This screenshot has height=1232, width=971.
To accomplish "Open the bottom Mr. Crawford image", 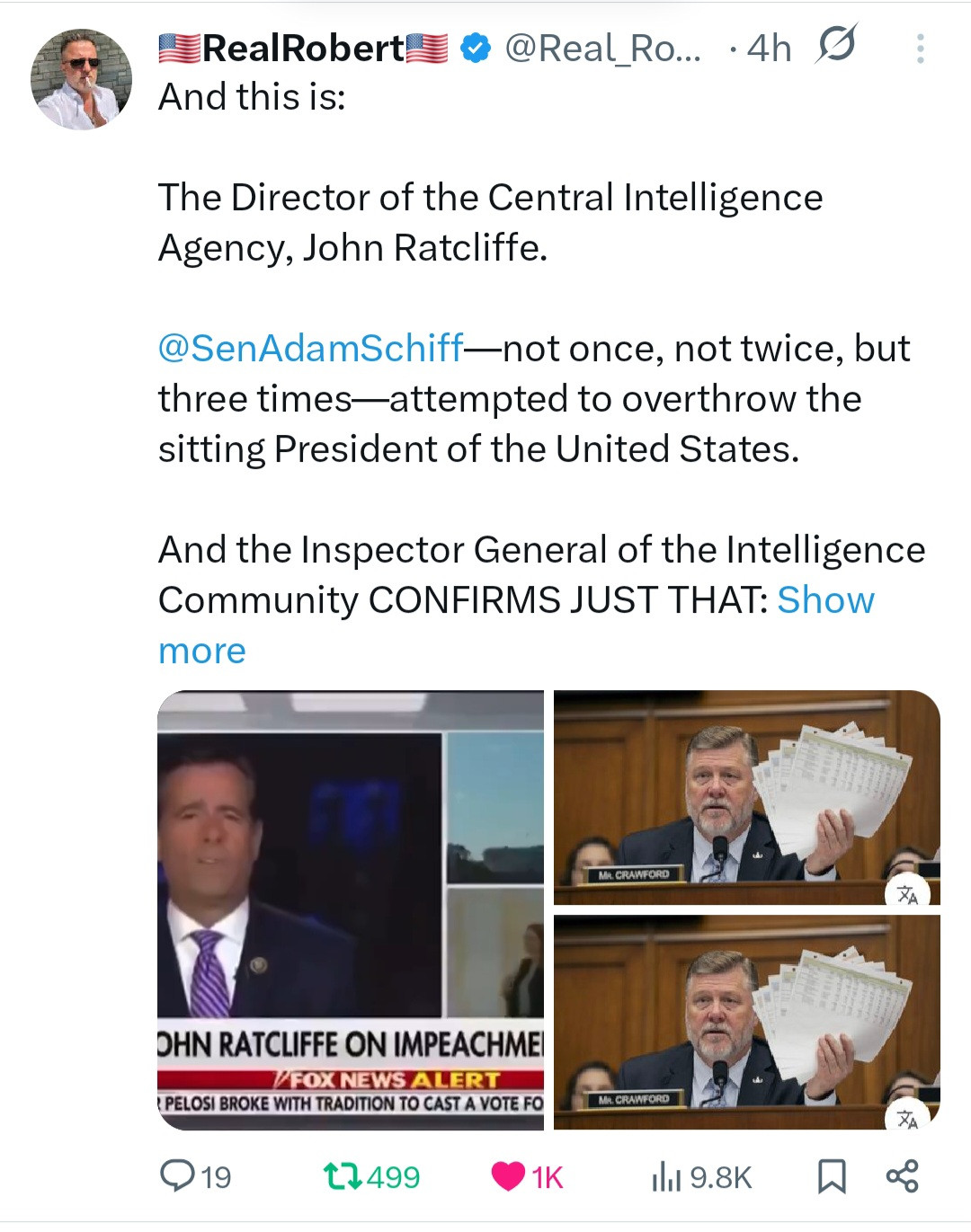I will pos(746,1022).
